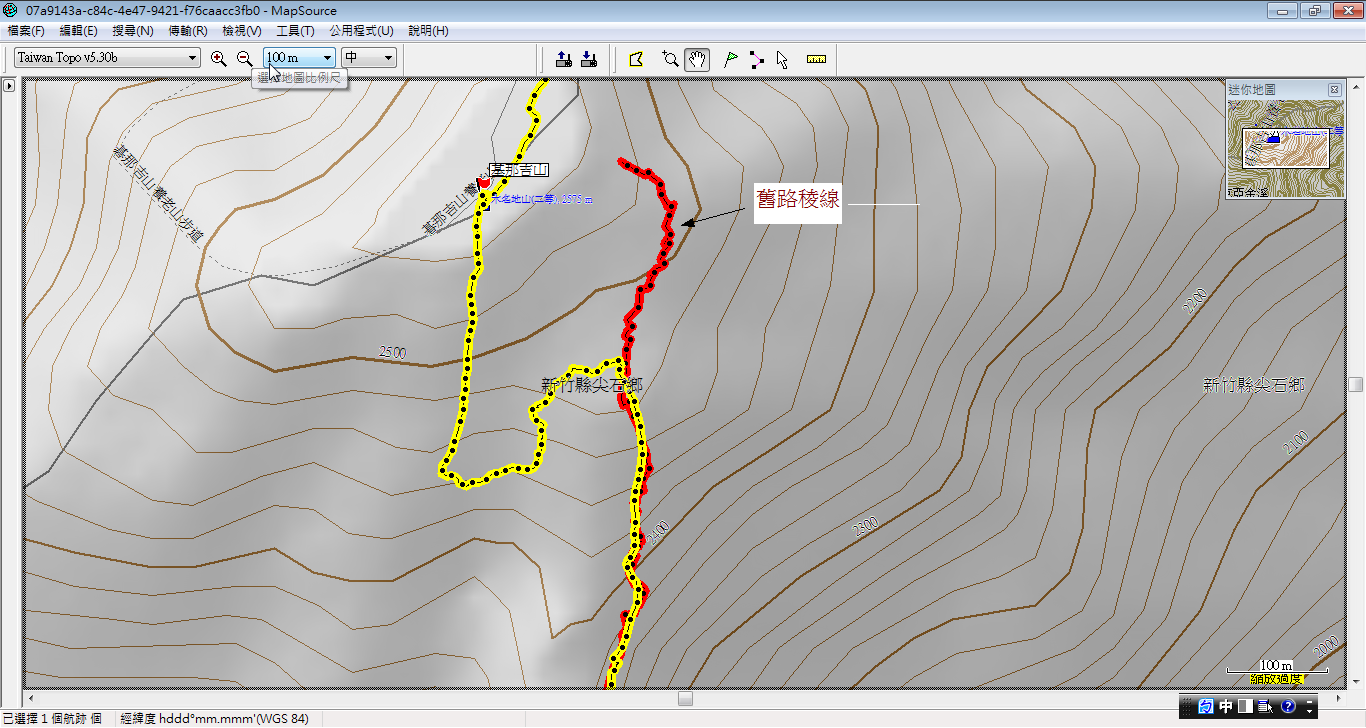
Task: Expand the left side panel arrow
Action: point(9,86)
